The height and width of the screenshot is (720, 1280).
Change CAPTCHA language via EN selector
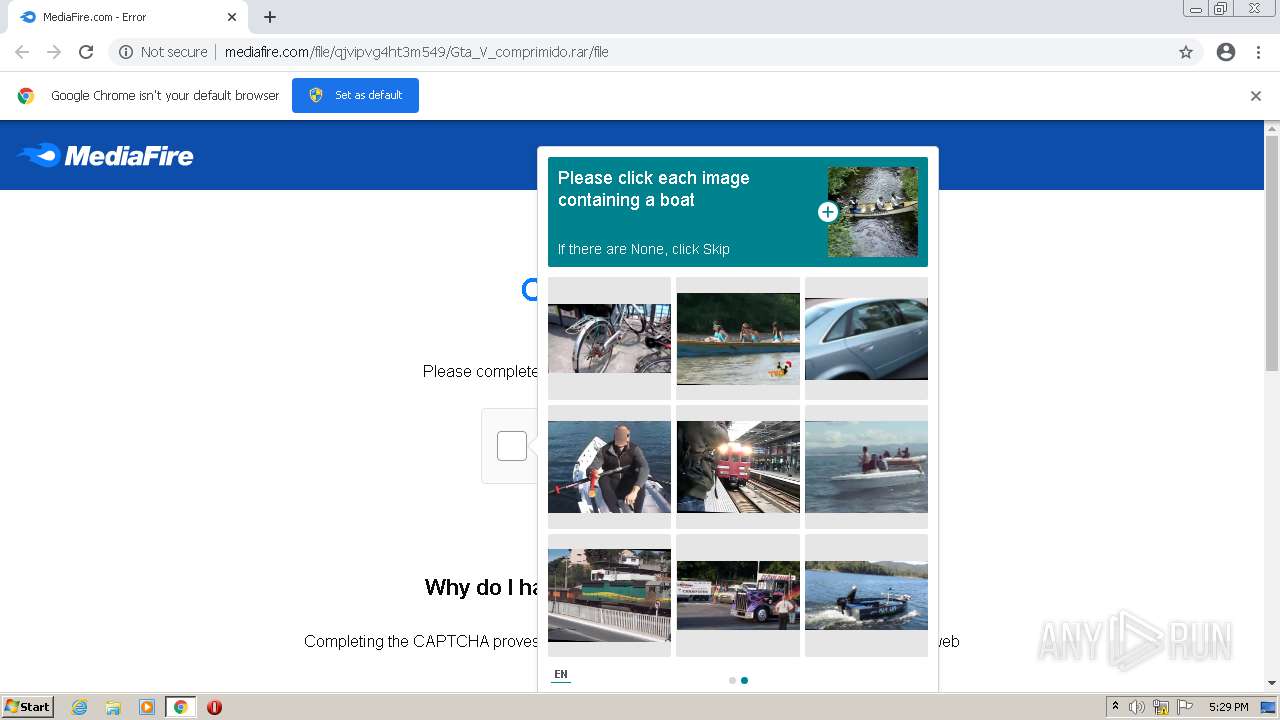click(561, 675)
